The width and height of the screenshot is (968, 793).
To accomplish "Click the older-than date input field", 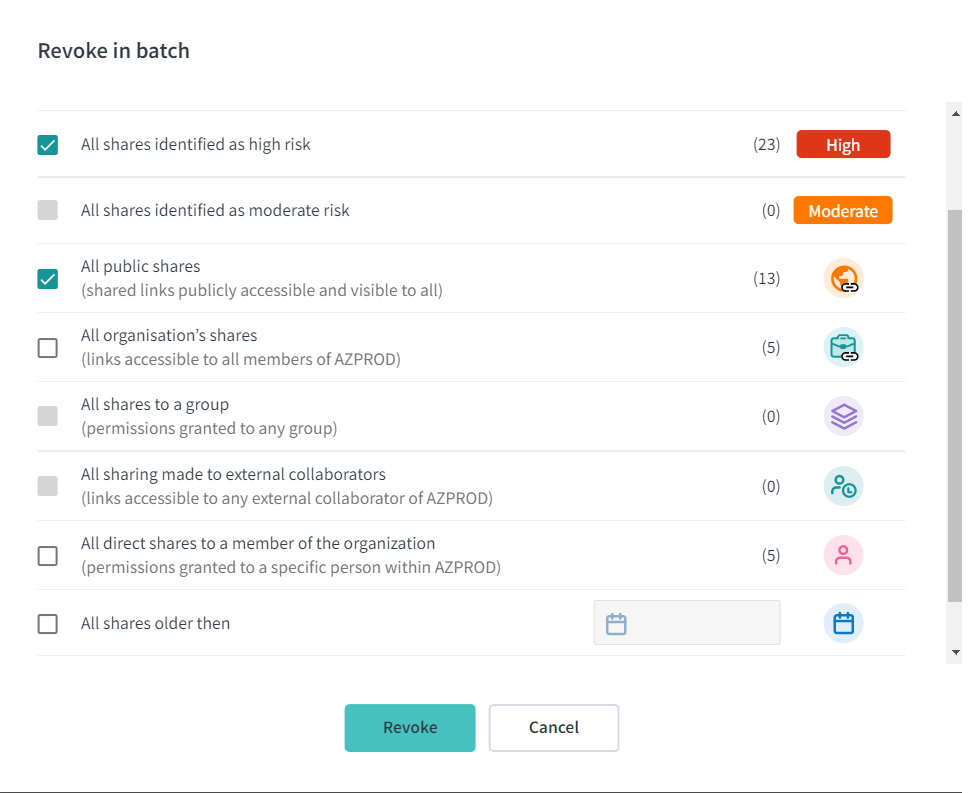I will 687,623.
